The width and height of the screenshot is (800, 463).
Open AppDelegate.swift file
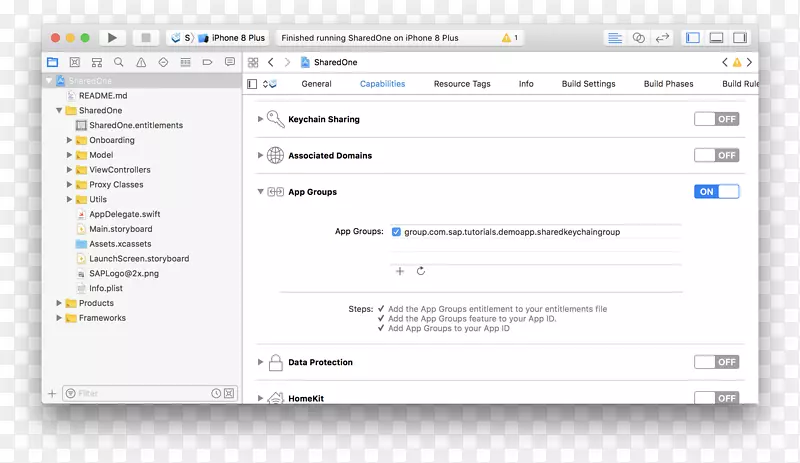[124, 214]
